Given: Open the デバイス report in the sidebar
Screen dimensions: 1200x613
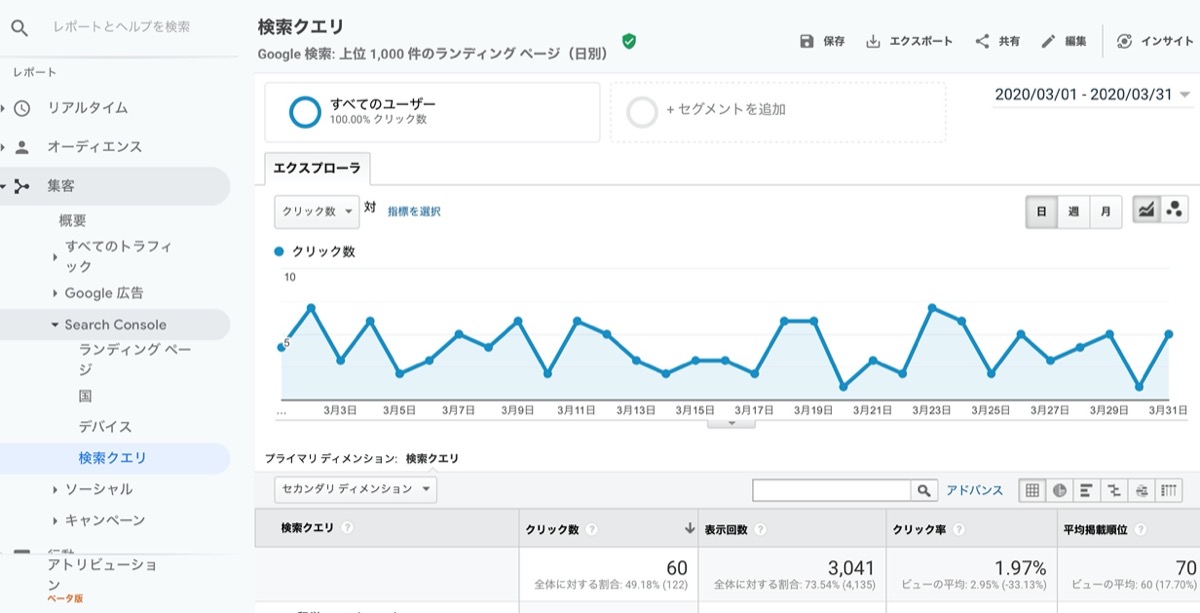Looking at the screenshot, I should (105, 427).
